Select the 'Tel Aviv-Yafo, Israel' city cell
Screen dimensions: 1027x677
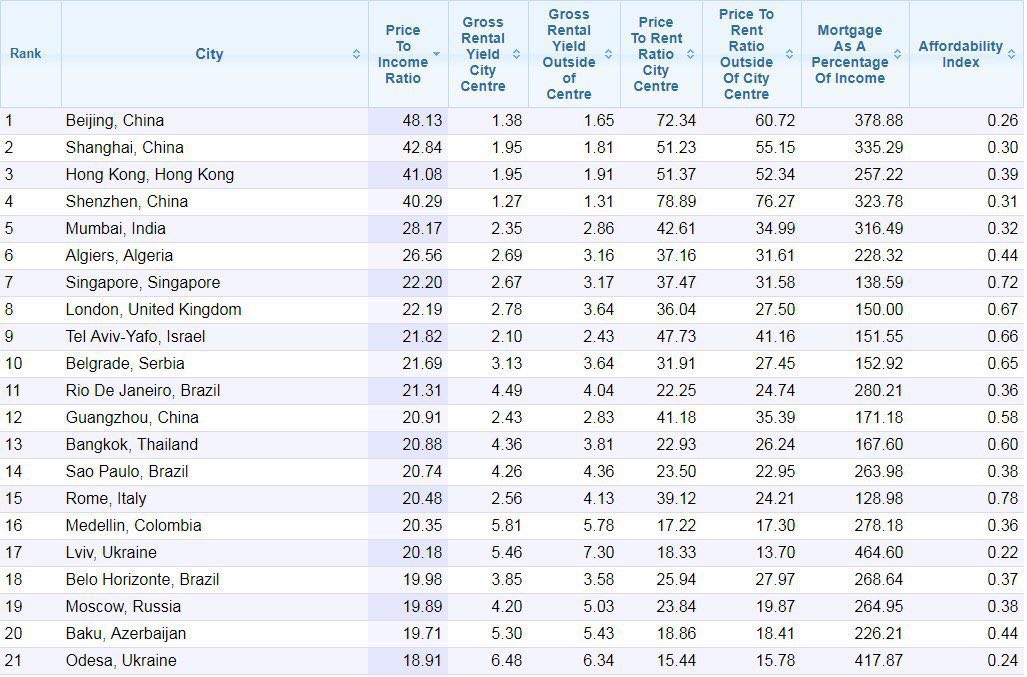[x=215, y=337]
